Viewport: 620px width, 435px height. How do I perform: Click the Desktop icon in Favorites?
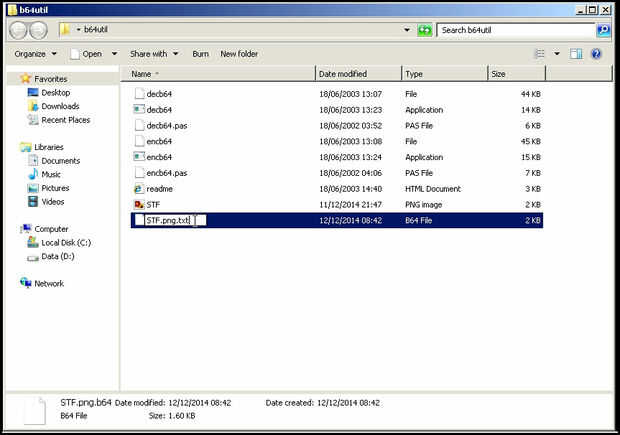point(33,93)
